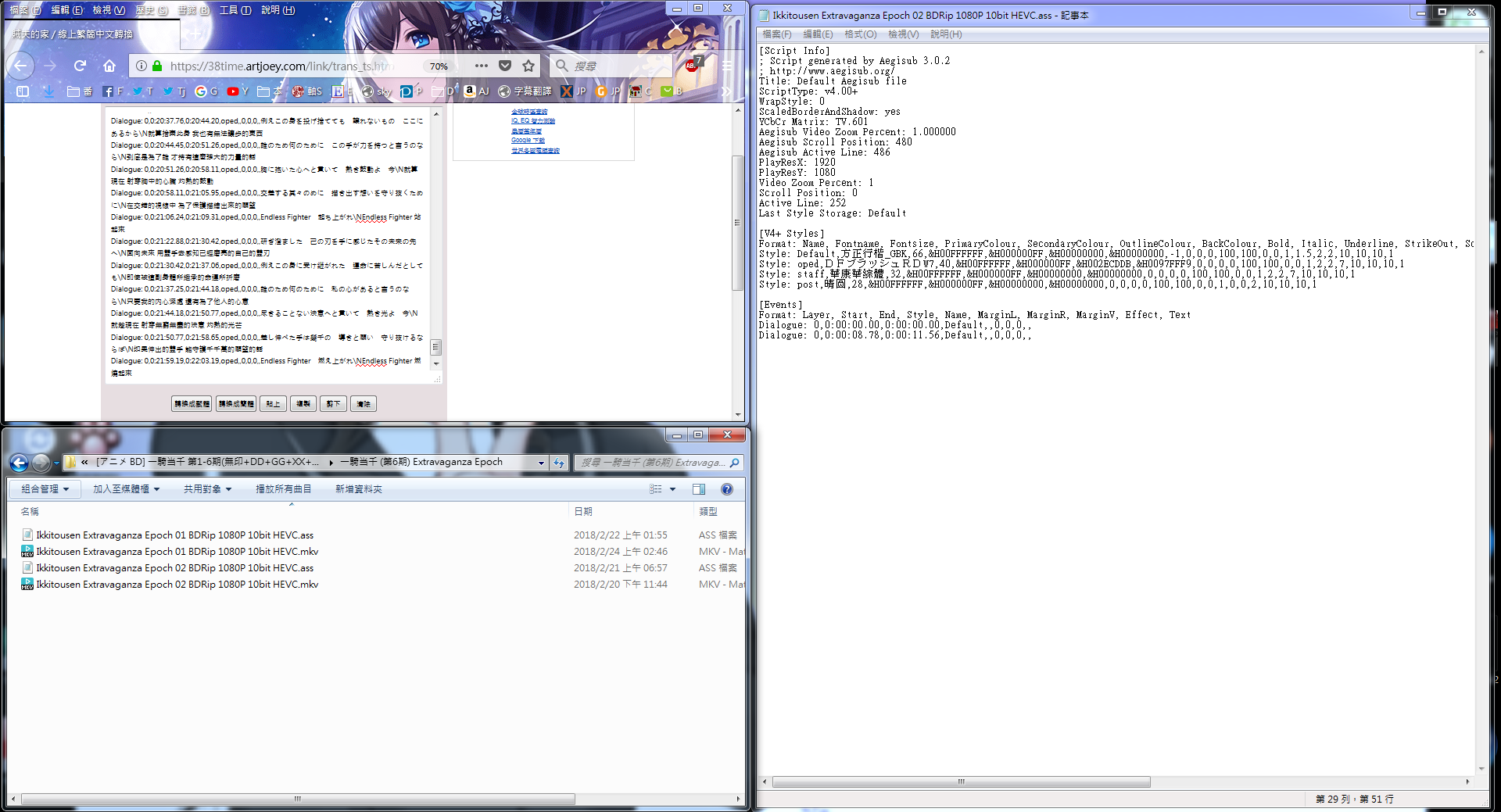Change view icon in Explorer
Image resolution: width=1501 pixels, height=812 pixels.
[x=656, y=489]
